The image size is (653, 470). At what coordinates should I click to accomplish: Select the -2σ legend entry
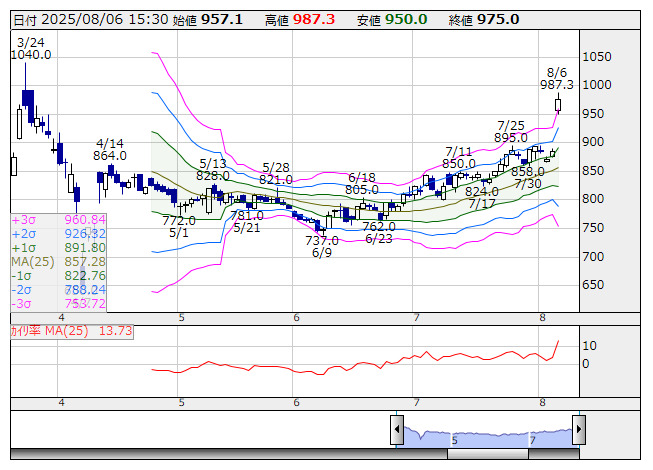(58, 290)
